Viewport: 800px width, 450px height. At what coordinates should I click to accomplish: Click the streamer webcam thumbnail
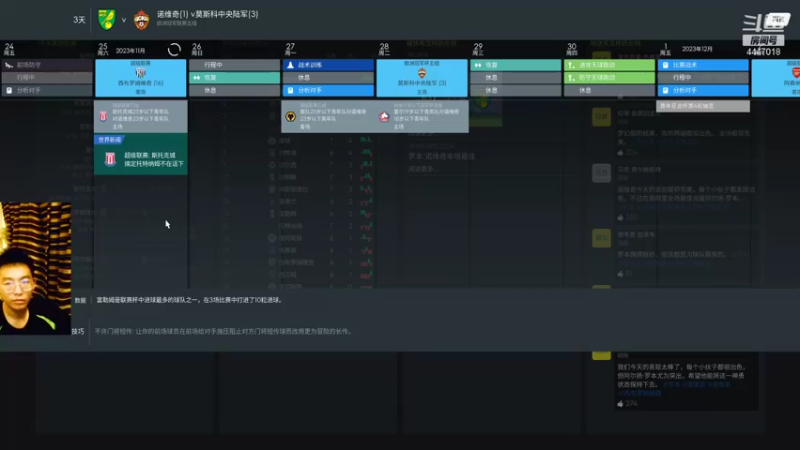(36, 268)
